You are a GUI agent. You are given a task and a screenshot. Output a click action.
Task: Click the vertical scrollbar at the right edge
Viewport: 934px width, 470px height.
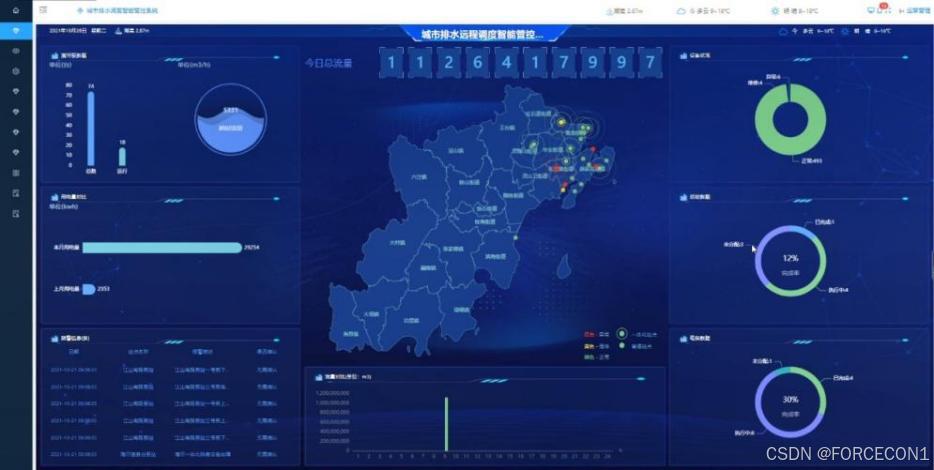932,265
